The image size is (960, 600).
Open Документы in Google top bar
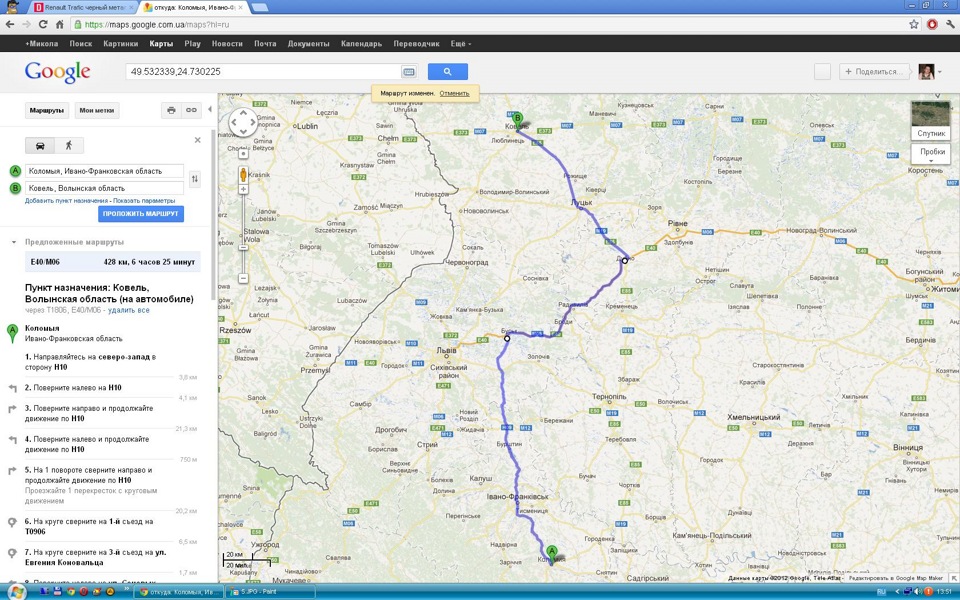[x=309, y=43]
